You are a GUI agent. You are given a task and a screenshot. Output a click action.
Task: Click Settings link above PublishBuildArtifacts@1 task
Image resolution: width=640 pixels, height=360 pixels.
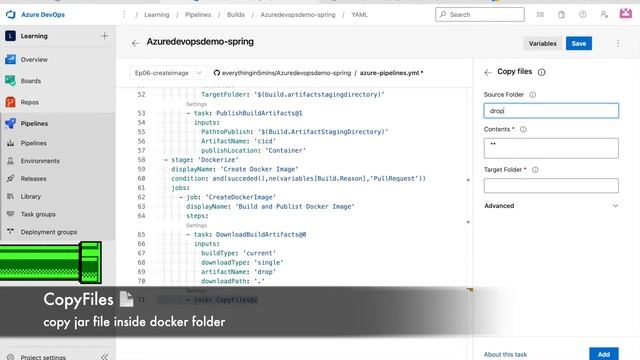click(196, 104)
